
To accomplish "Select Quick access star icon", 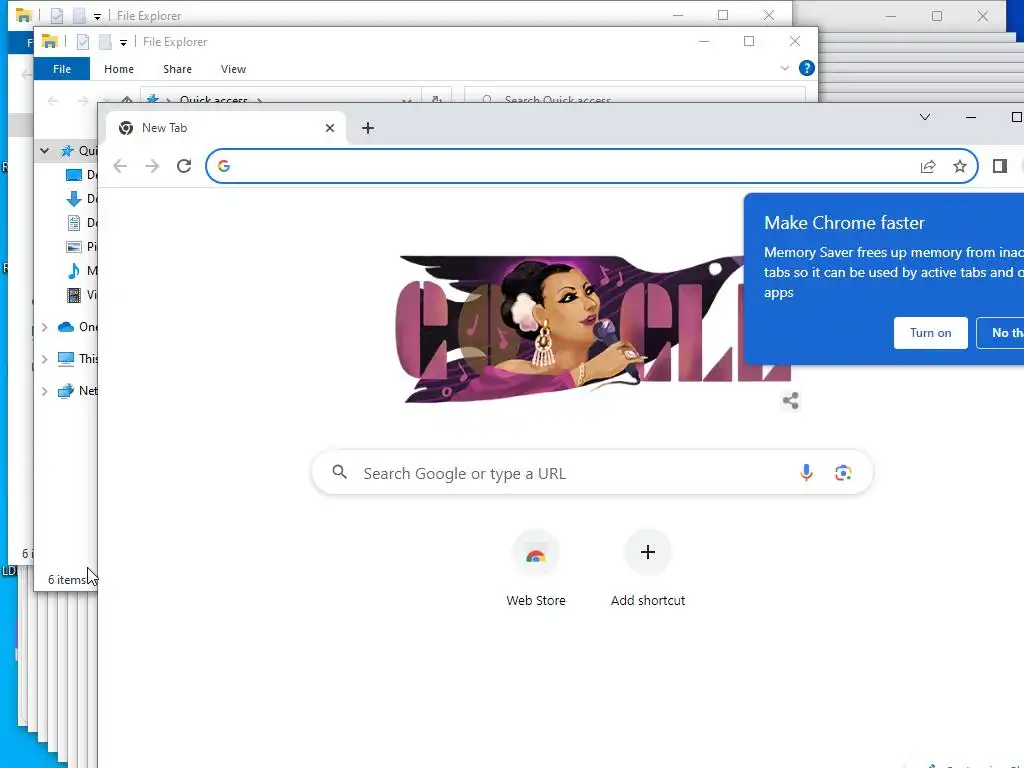I will [67, 151].
